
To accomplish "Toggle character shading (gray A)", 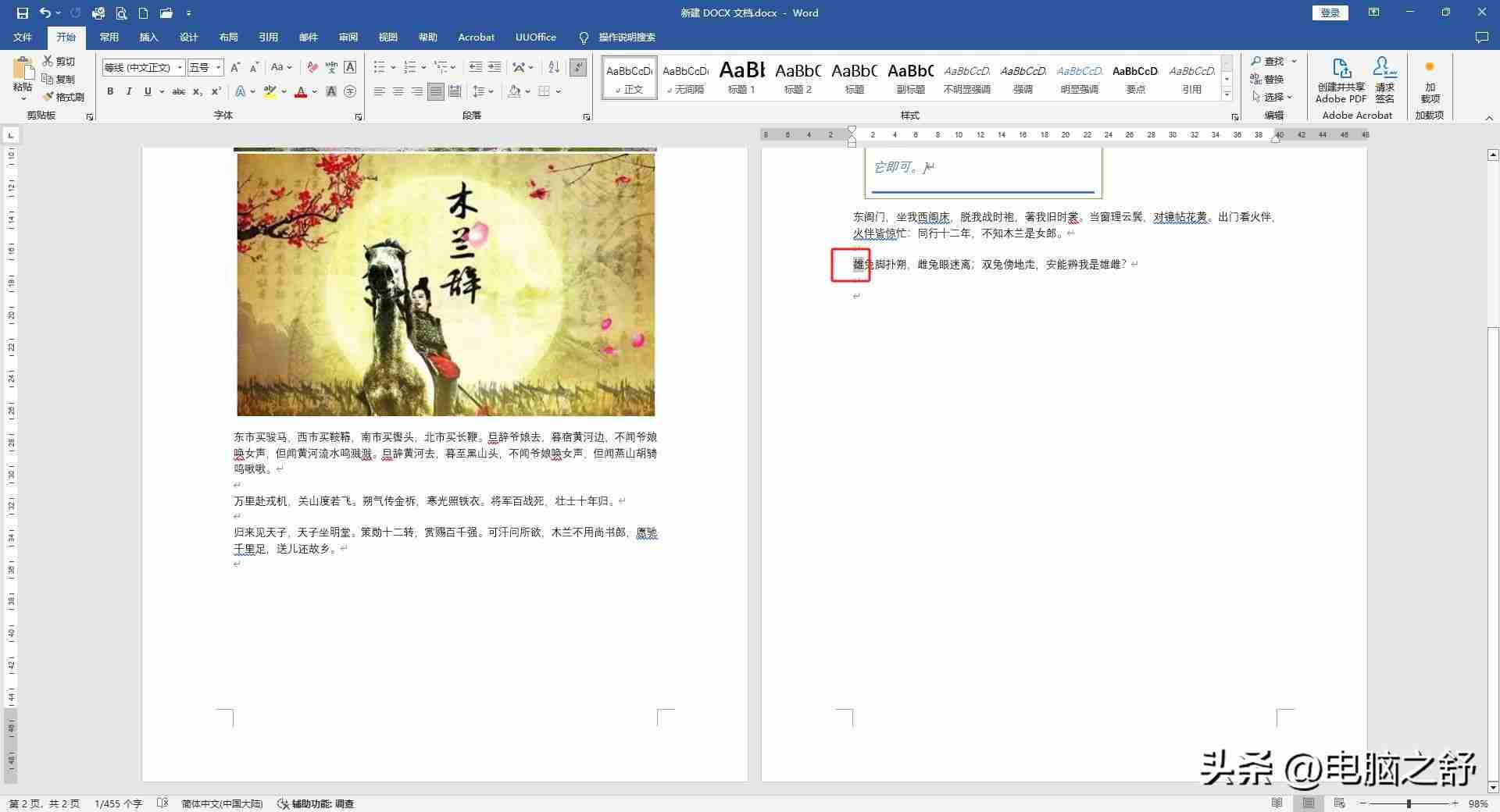I will point(331,91).
